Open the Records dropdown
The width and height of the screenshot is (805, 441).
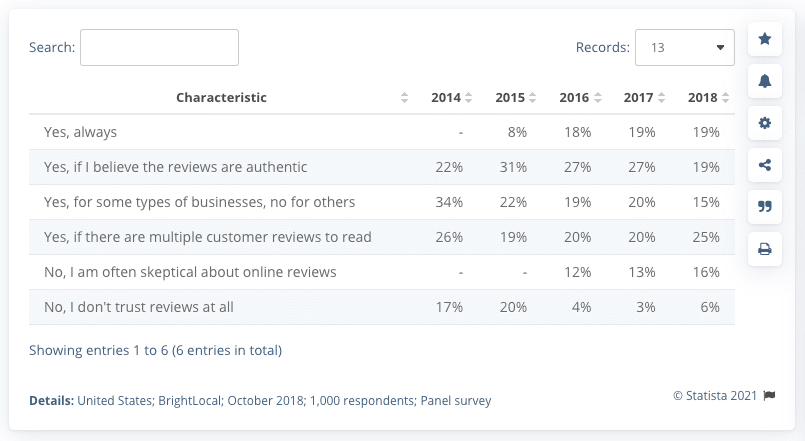pos(685,47)
